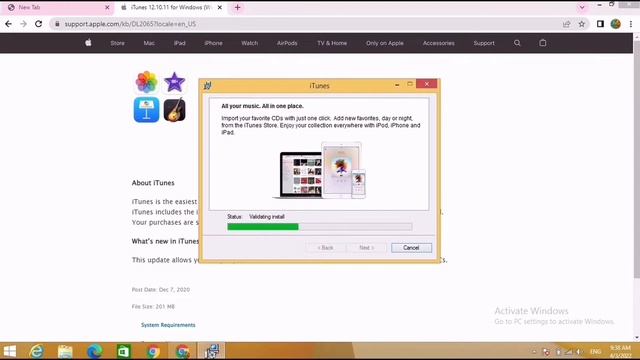Screen dimensions: 640x360
Task: Open the Only on Apple menu
Action: click(x=384, y=43)
